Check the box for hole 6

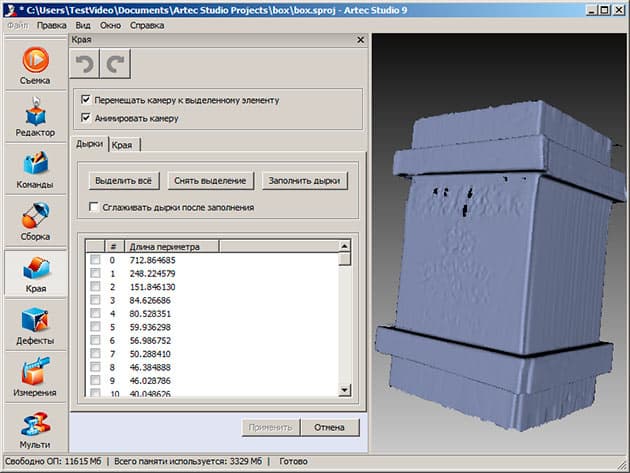(x=95, y=340)
